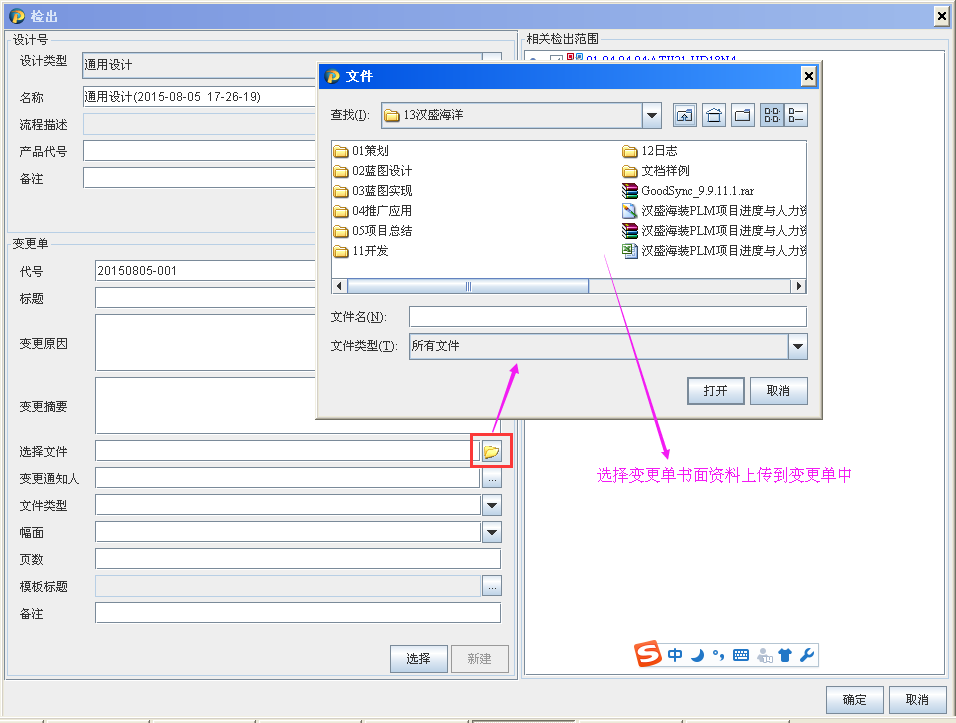
Task: Expand the 幅面 dropdown
Action: 491,532
